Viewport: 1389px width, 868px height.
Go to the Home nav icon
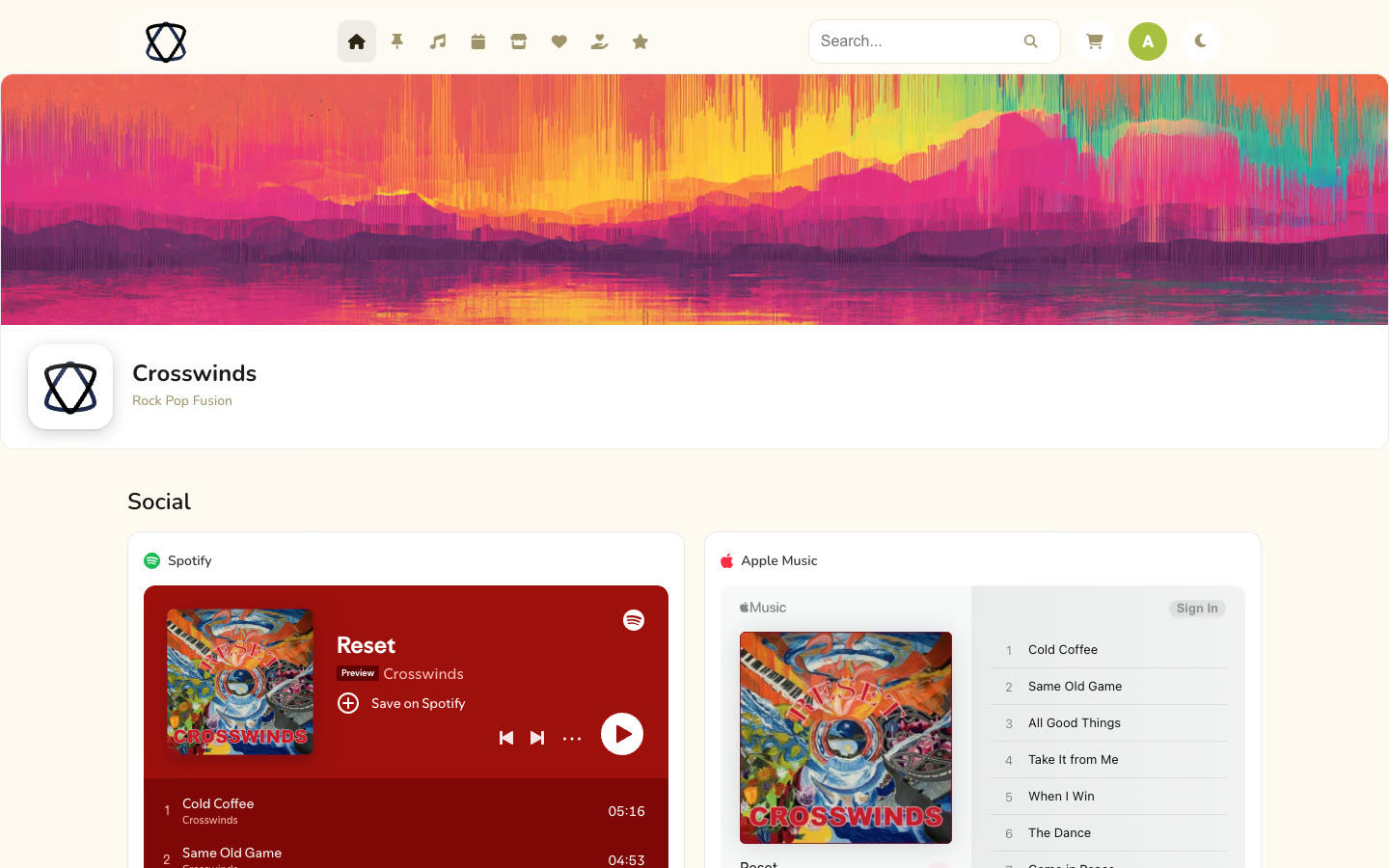point(357,41)
